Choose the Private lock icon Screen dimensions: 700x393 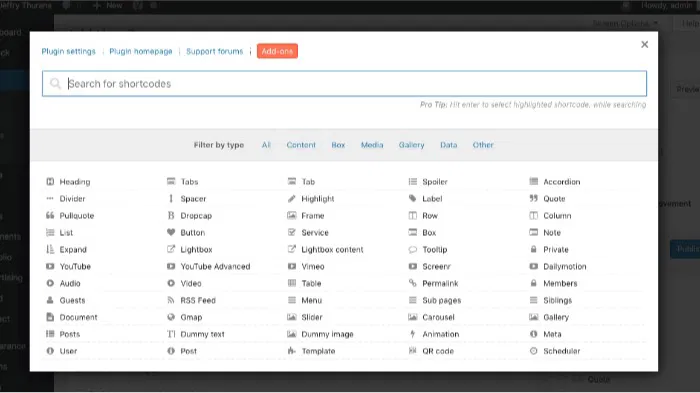point(533,249)
